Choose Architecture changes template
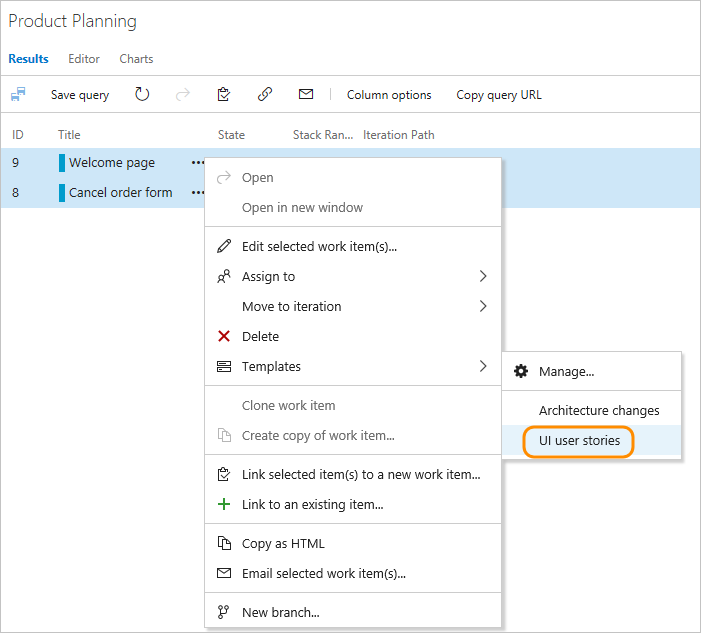 [x=599, y=411]
